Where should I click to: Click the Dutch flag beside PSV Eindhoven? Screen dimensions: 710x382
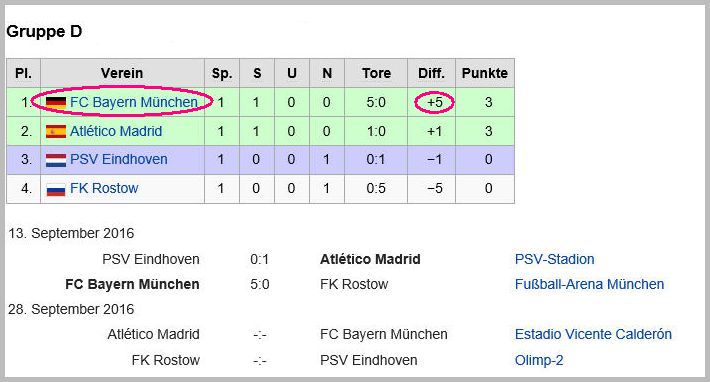pyautogui.click(x=56, y=160)
